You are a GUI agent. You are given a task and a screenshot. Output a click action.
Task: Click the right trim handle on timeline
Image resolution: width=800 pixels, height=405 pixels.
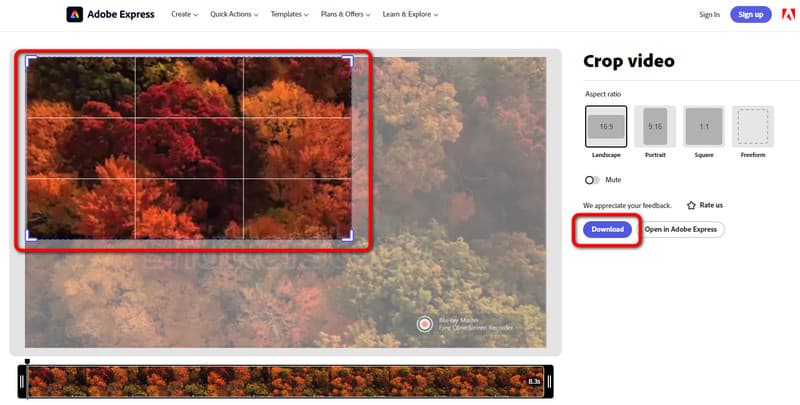(549, 382)
